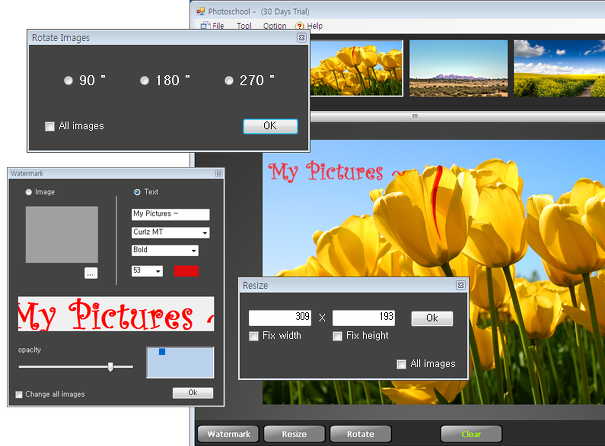
Task: Toggle the Fix height checkbox
Action: (337, 336)
